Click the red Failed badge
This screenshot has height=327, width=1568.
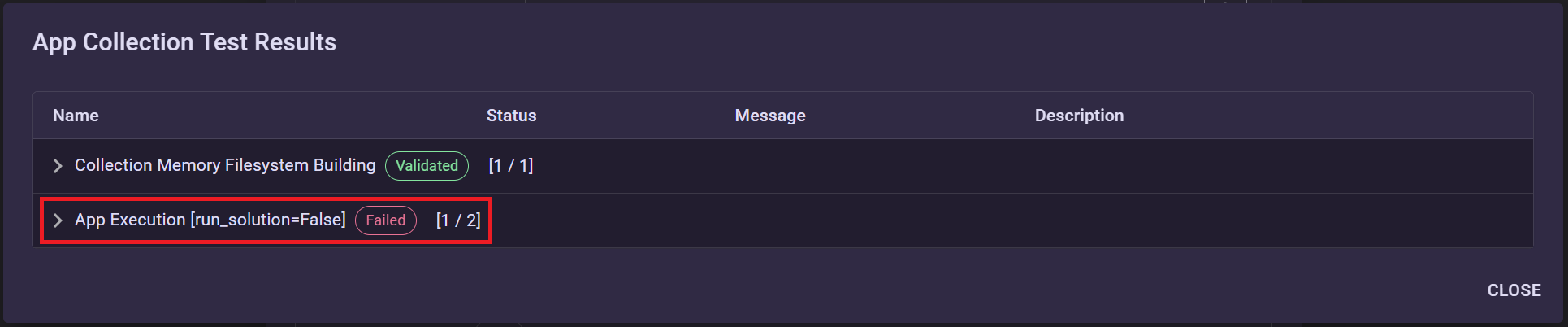click(x=385, y=220)
